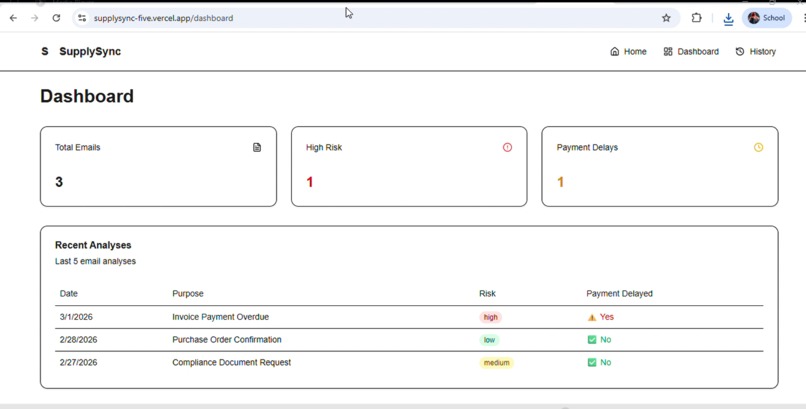Click the alert icon in High Risk card
This screenshot has width=806, height=409.
[x=507, y=147]
